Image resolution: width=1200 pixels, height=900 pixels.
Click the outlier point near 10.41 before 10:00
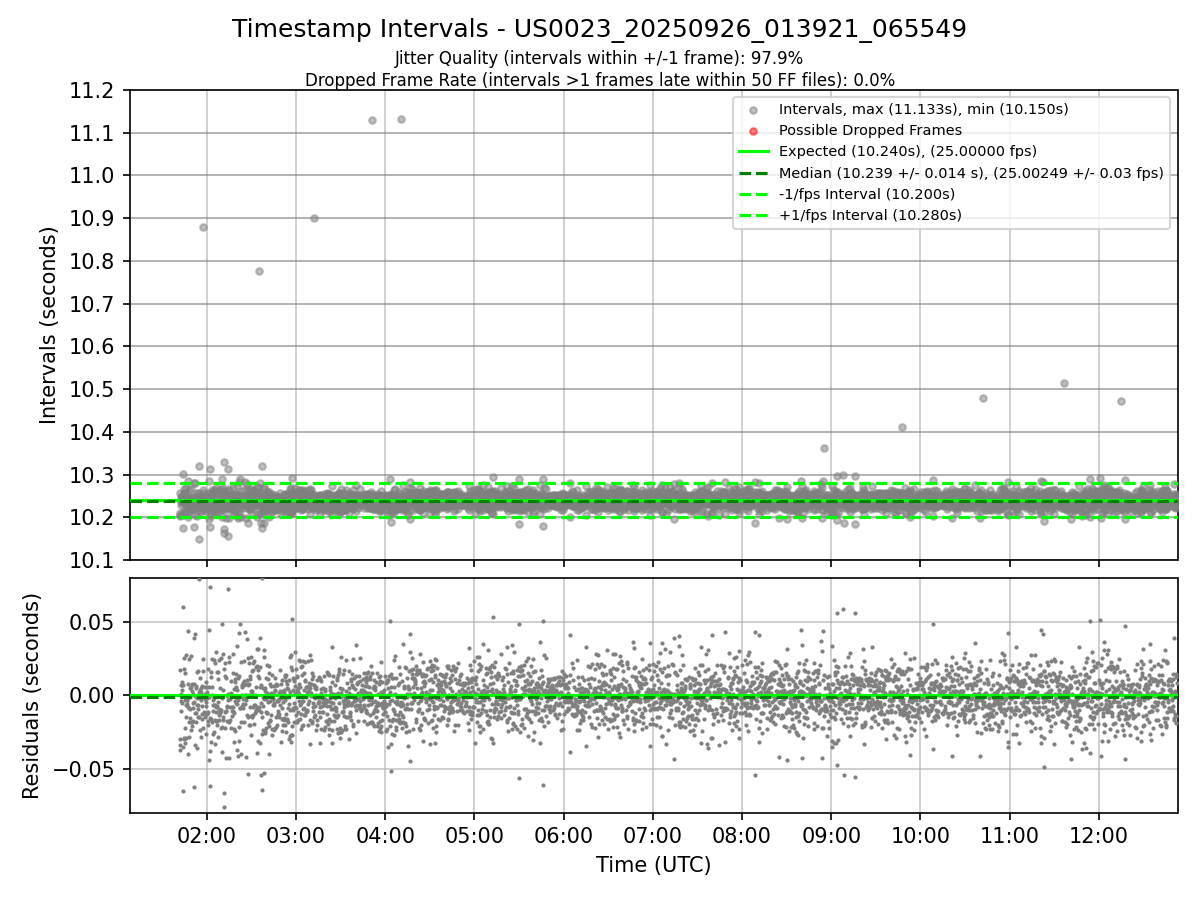[x=902, y=427]
